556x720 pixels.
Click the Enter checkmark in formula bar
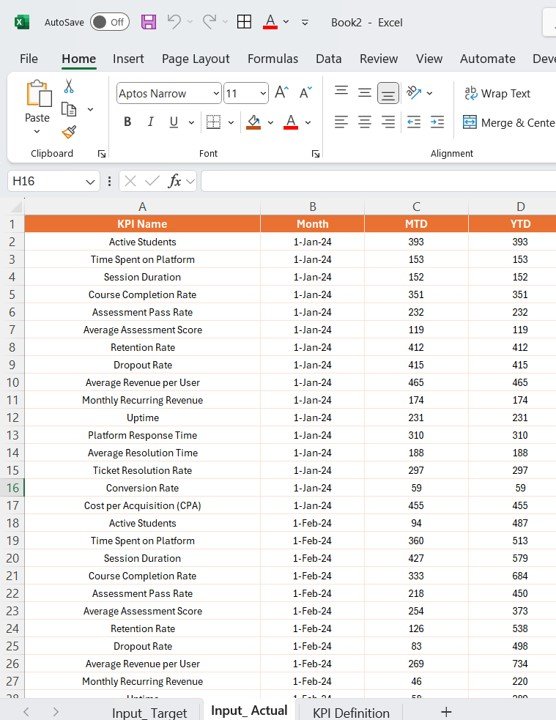pos(152,181)
